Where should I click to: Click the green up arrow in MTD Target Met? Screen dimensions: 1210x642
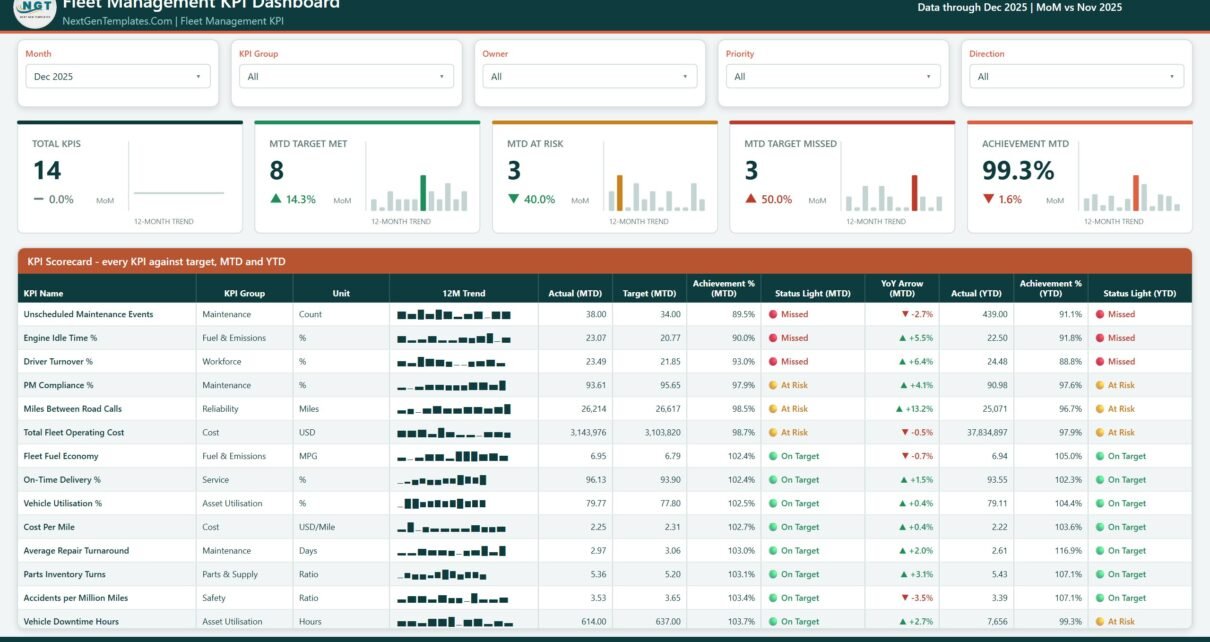tap(276, 199)
